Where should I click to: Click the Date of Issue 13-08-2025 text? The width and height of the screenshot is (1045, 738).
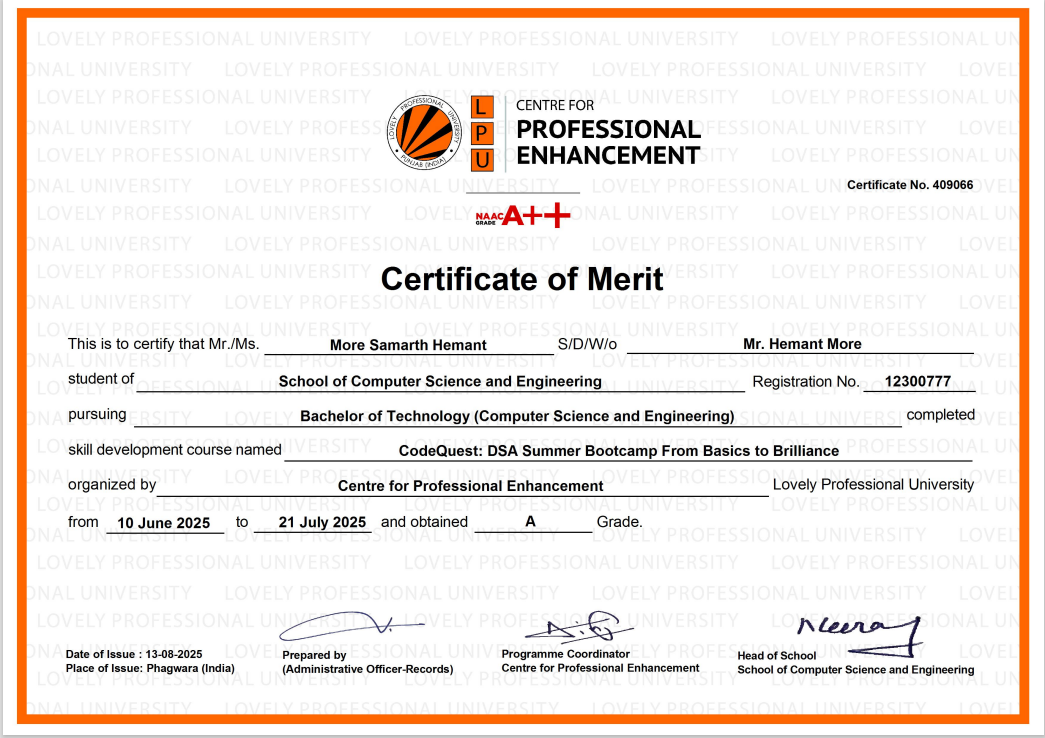point(134,654)
